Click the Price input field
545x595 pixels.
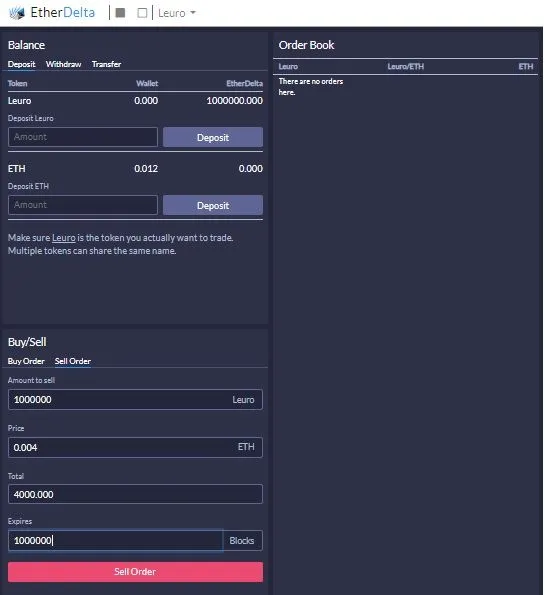pyautogui.click(x=135, y=447)
